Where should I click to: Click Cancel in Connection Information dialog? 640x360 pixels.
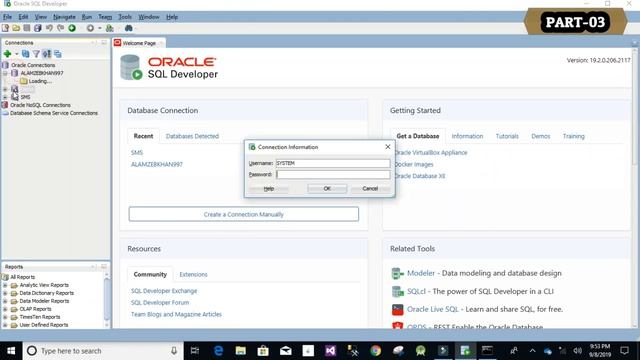coord(370,189)
